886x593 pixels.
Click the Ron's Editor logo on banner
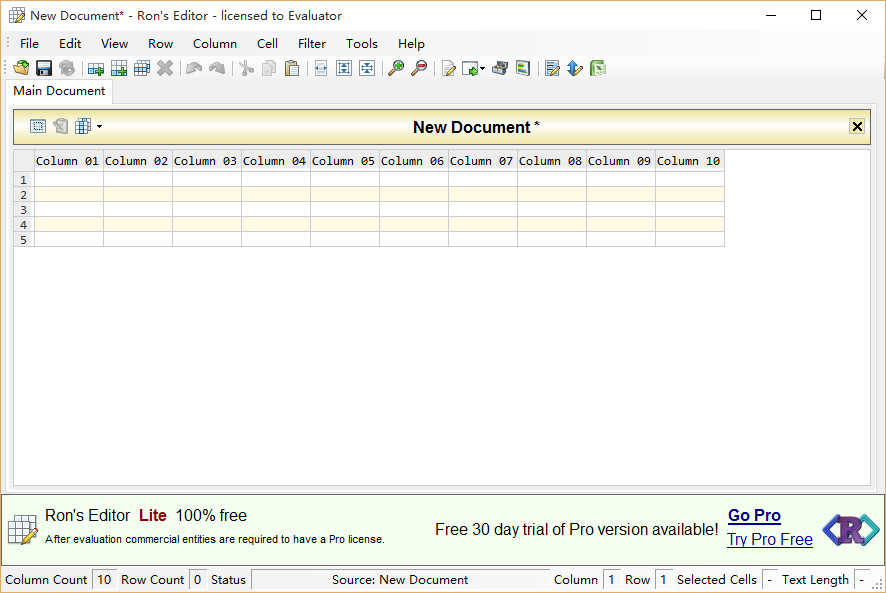pos(850,530)
